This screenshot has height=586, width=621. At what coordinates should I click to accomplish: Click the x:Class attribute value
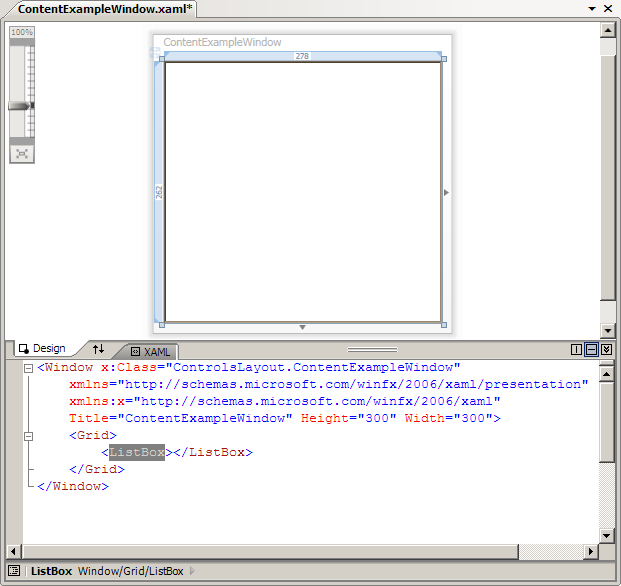click(313, 367)
